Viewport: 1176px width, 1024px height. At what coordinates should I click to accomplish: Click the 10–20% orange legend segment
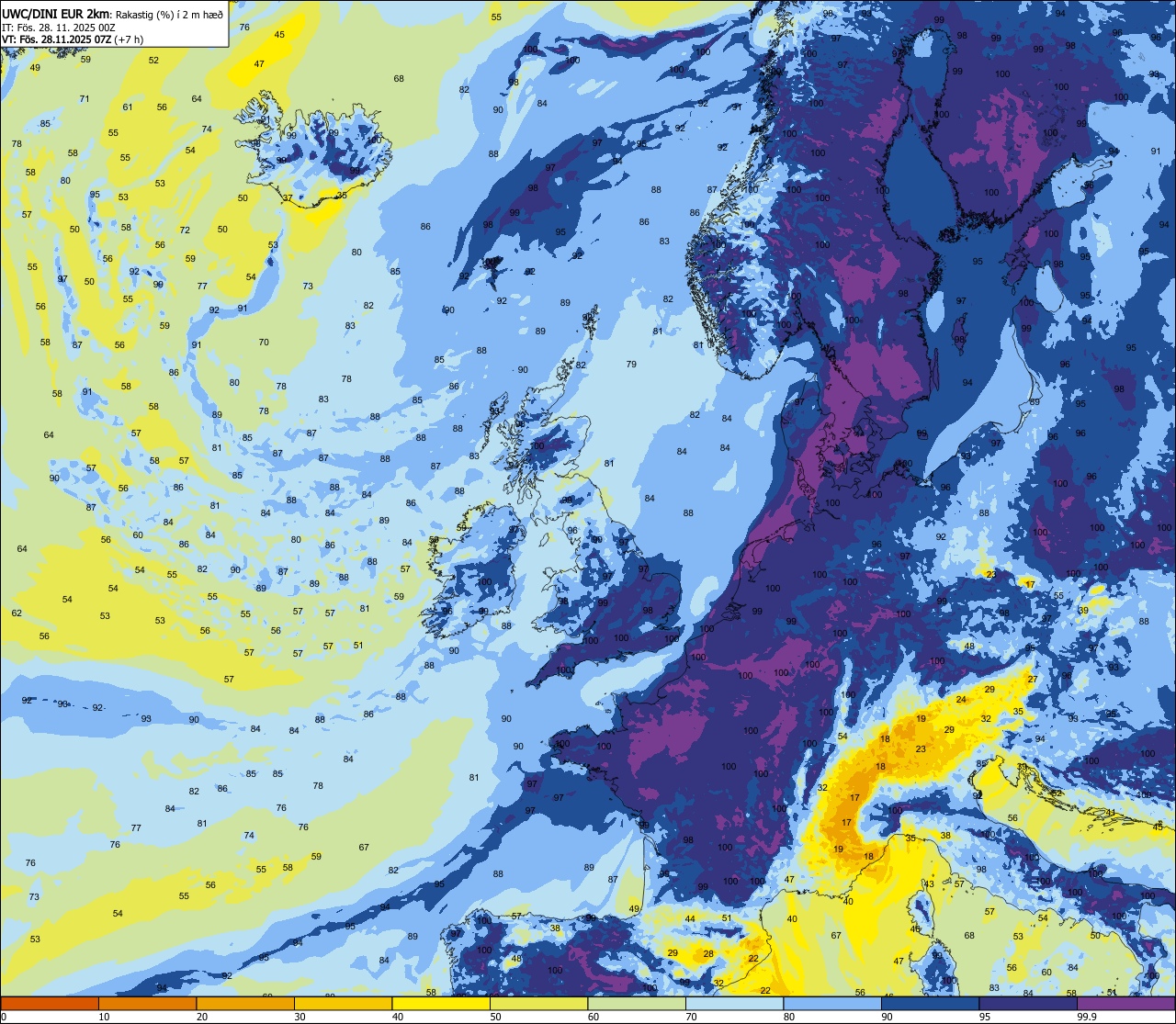[x=147, y=1003]
